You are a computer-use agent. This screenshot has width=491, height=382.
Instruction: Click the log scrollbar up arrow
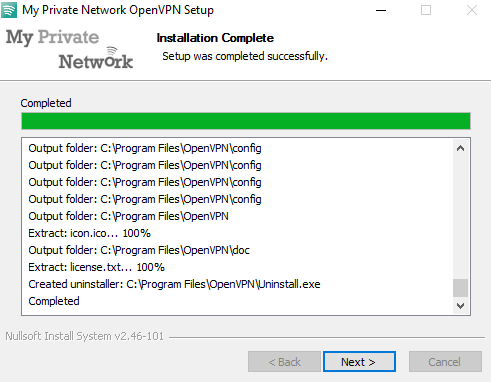(x=460, y=148)
